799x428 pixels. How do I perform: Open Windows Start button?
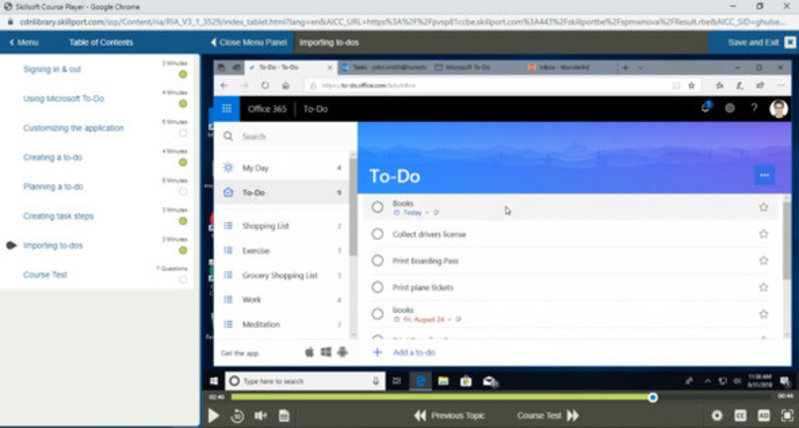click(214, 381)
